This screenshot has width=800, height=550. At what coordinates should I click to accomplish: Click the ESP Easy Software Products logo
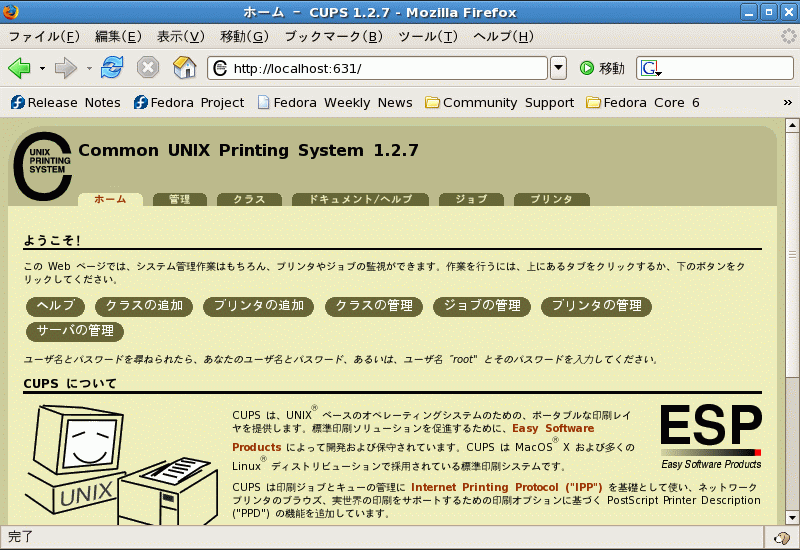711,438
